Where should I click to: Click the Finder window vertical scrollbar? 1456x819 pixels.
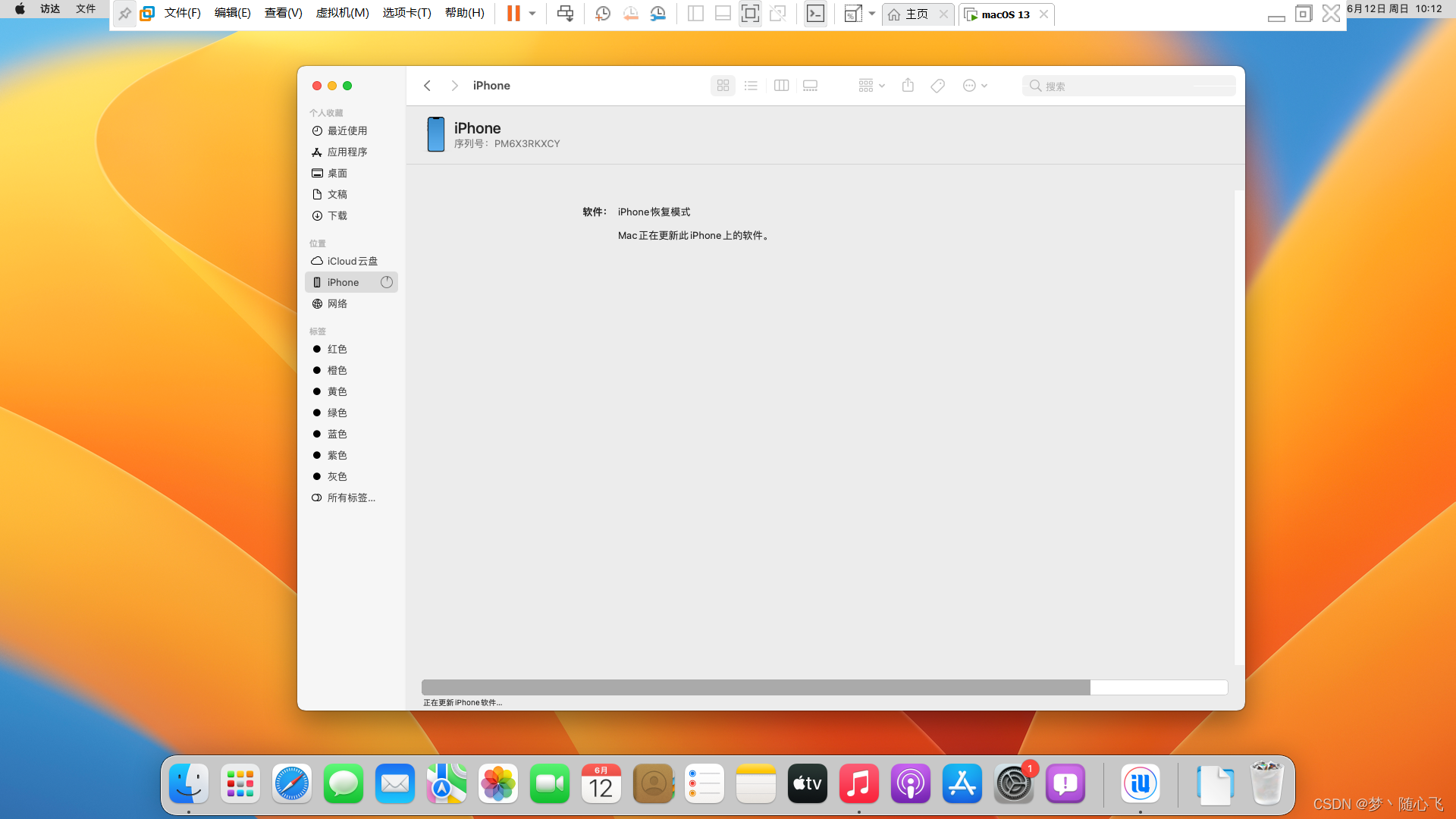(x=1239, y=428)
